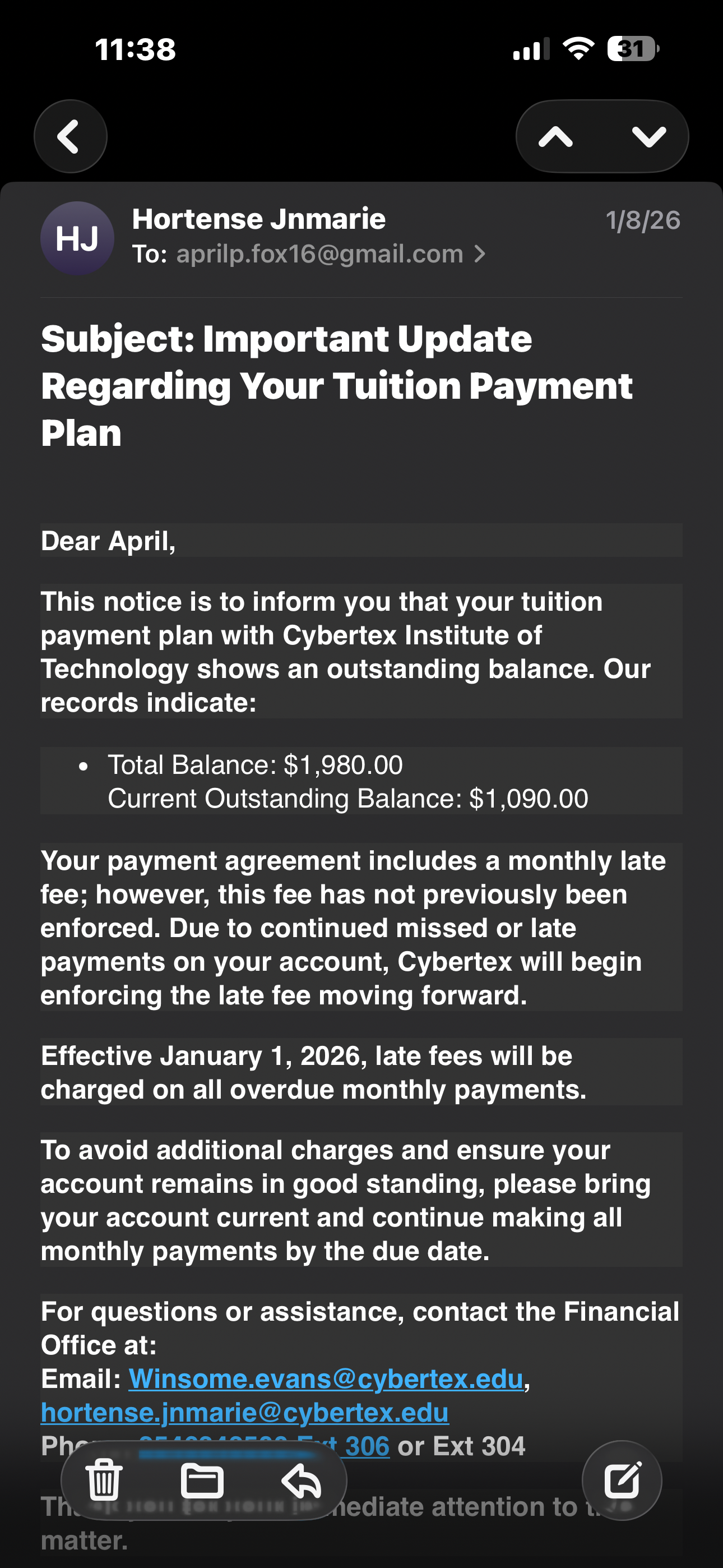Tap the 11:38 clock in status bar
The height and width of the screenshot is (1568, 723).
click(135, 49)
